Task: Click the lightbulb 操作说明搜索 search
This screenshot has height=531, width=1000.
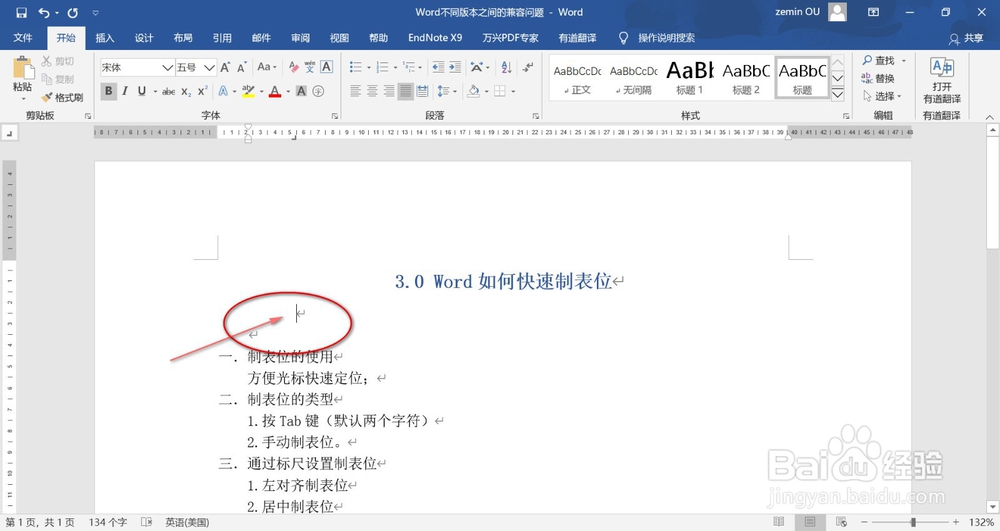Action: click(x=657, y=38)
